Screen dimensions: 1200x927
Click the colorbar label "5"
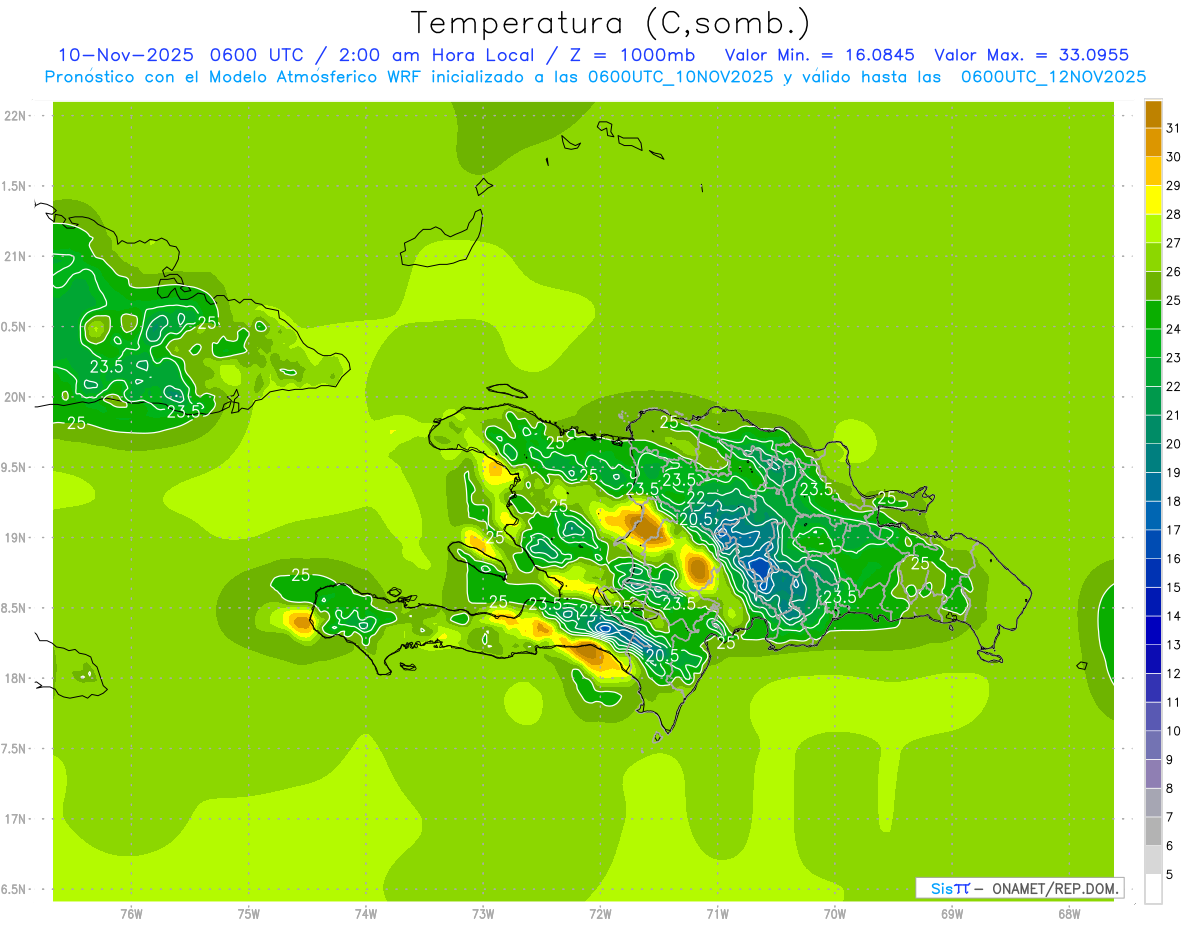1169,875
